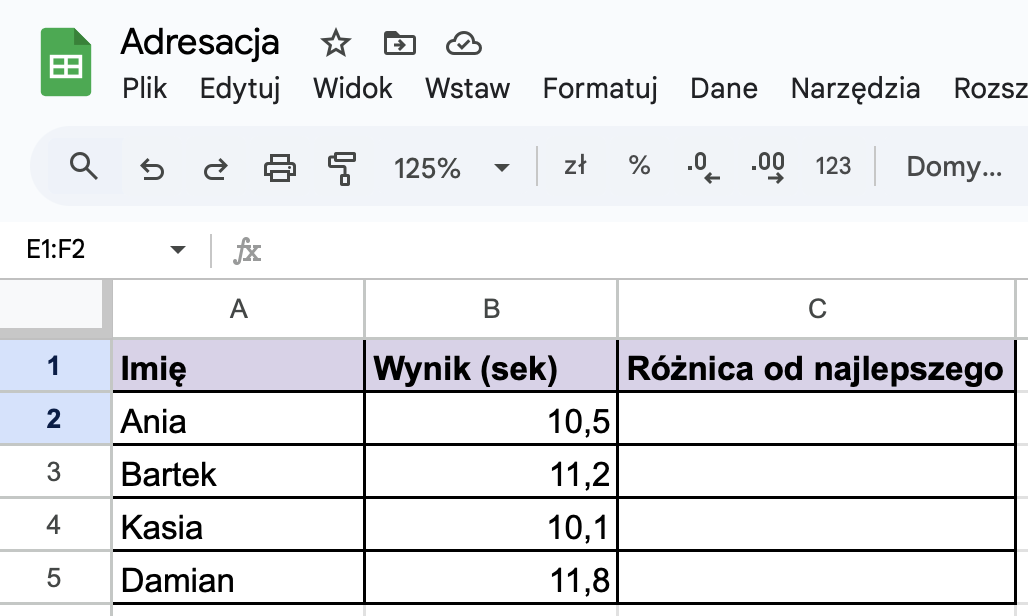Screen dimensions: 1028x616
Task: Expand the 125% zoom dropdown
Action: [x=502, y=168]
